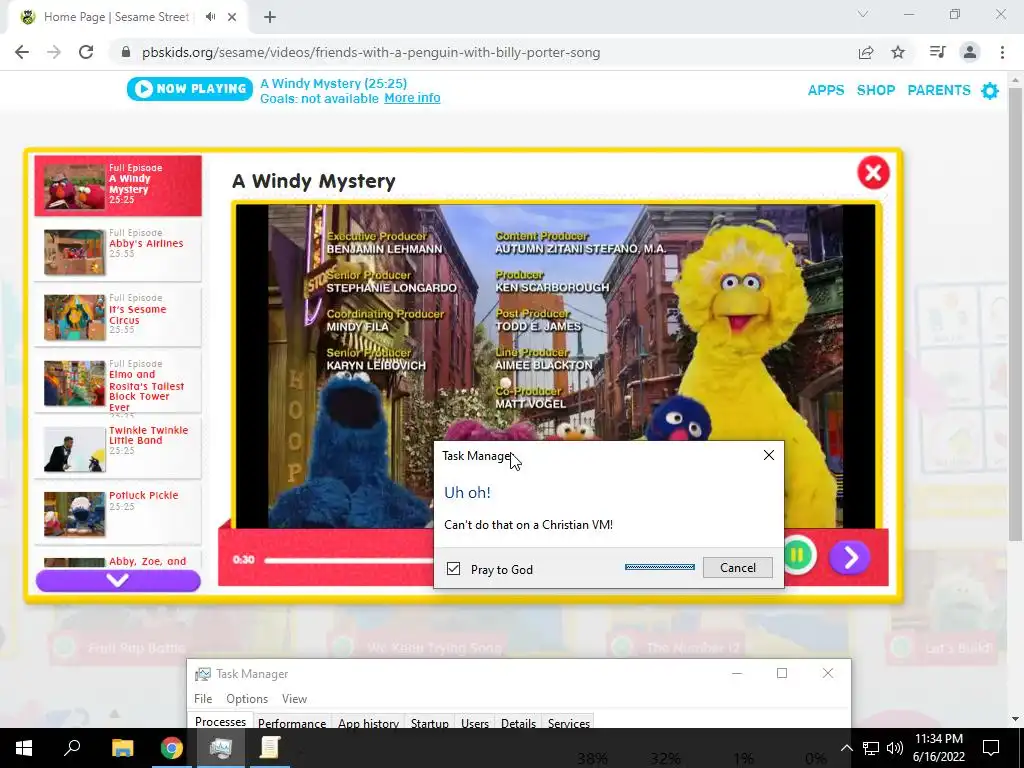The width and height of the screenshot is (1024, 768).
Task: Play Abby's Airlines full episode
Action: point(118,251)
